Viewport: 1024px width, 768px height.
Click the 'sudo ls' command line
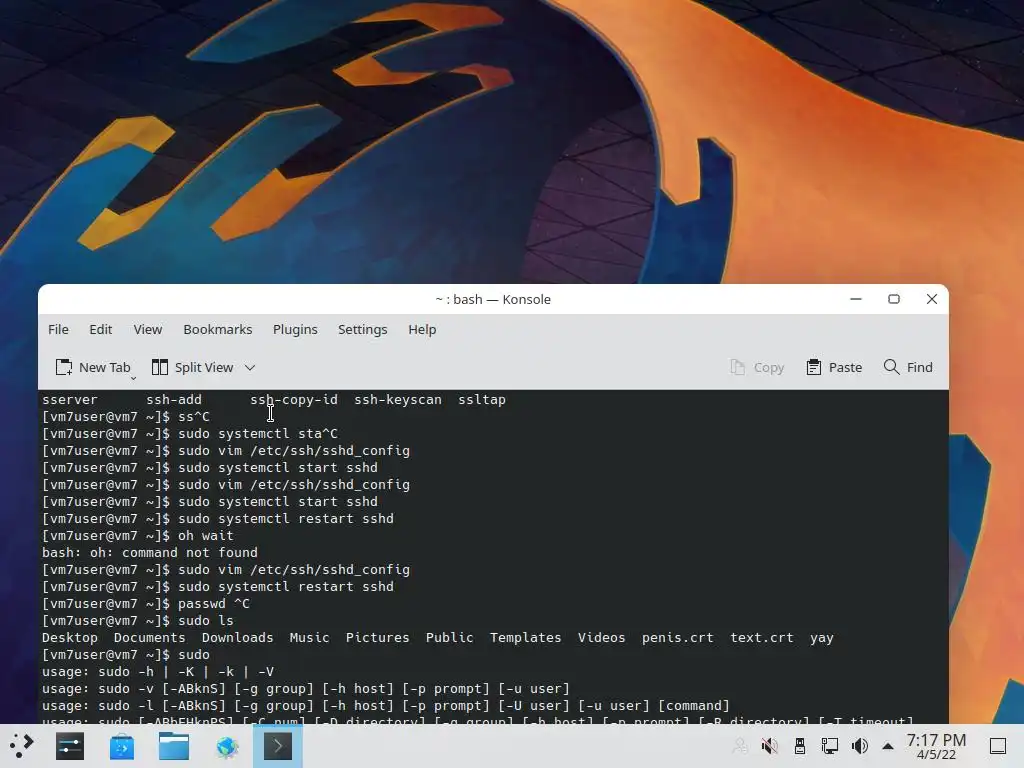pos(138,620)
